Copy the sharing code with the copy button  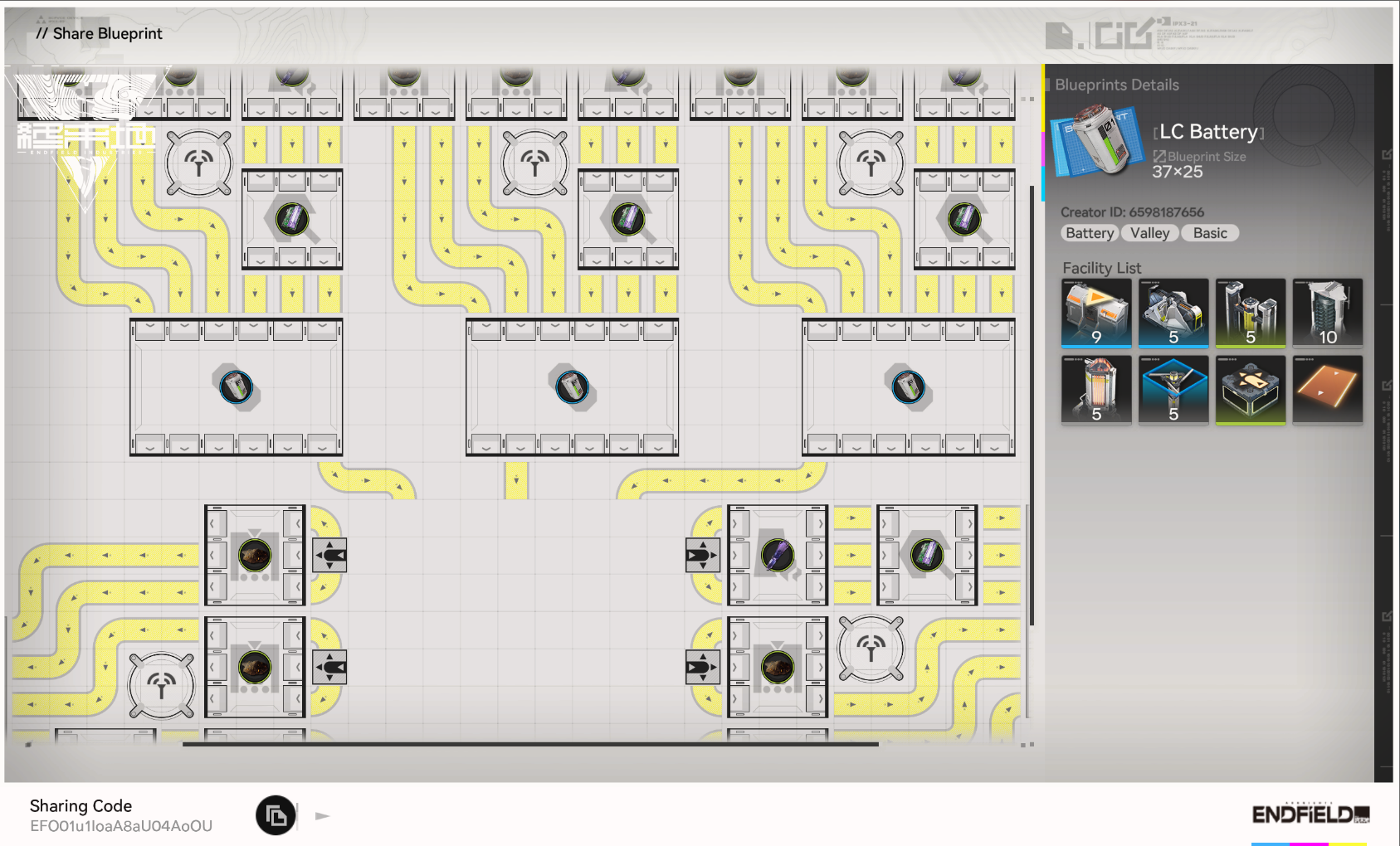pos(276,815)
